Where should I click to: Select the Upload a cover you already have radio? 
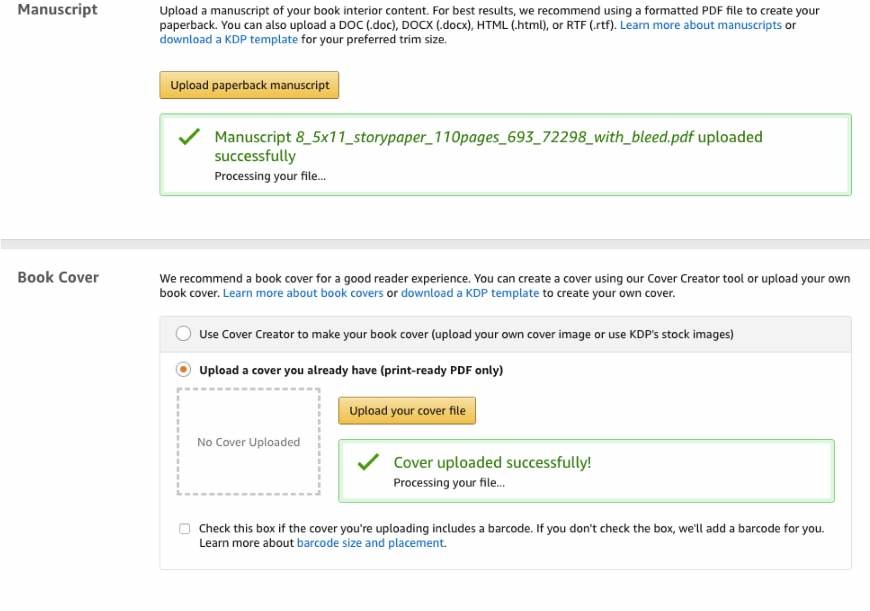pos(184,370)
